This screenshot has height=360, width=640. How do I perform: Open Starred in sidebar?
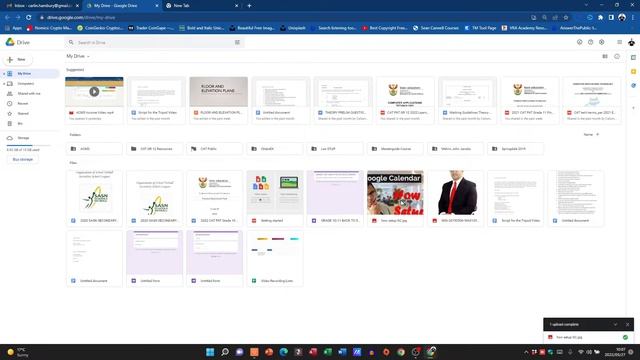30,113
